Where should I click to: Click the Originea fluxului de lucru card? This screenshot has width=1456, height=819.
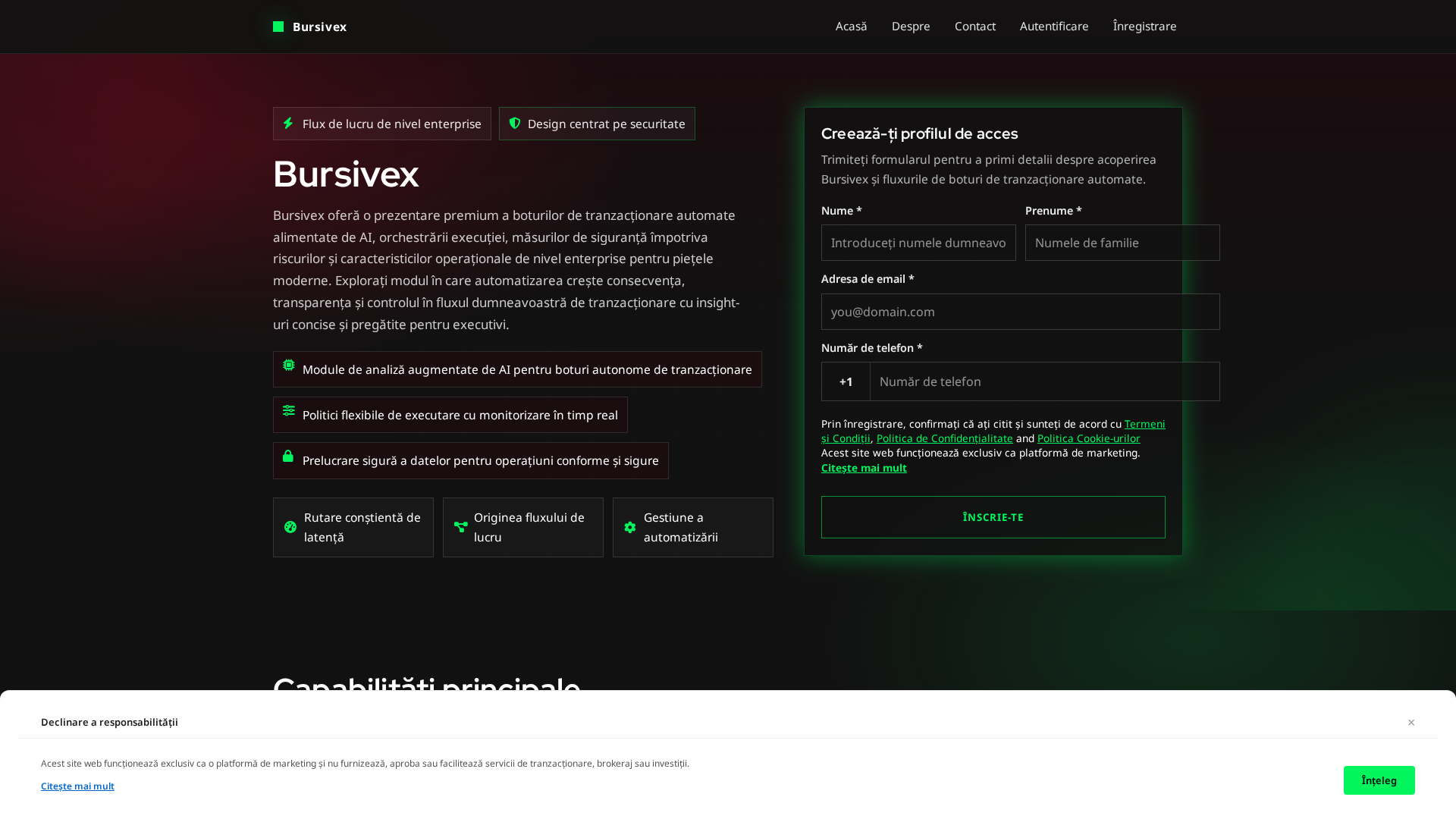523,527
